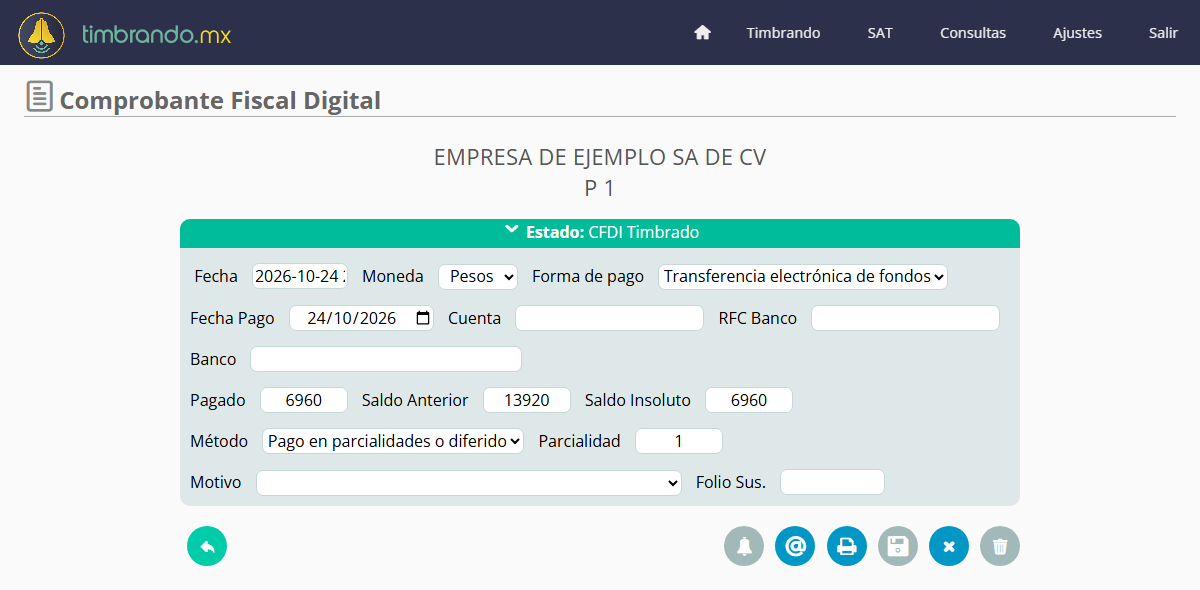Click the trash delete button
Screen dimensions: 1200x590
pyautogui.click(x=1000, y=546)
